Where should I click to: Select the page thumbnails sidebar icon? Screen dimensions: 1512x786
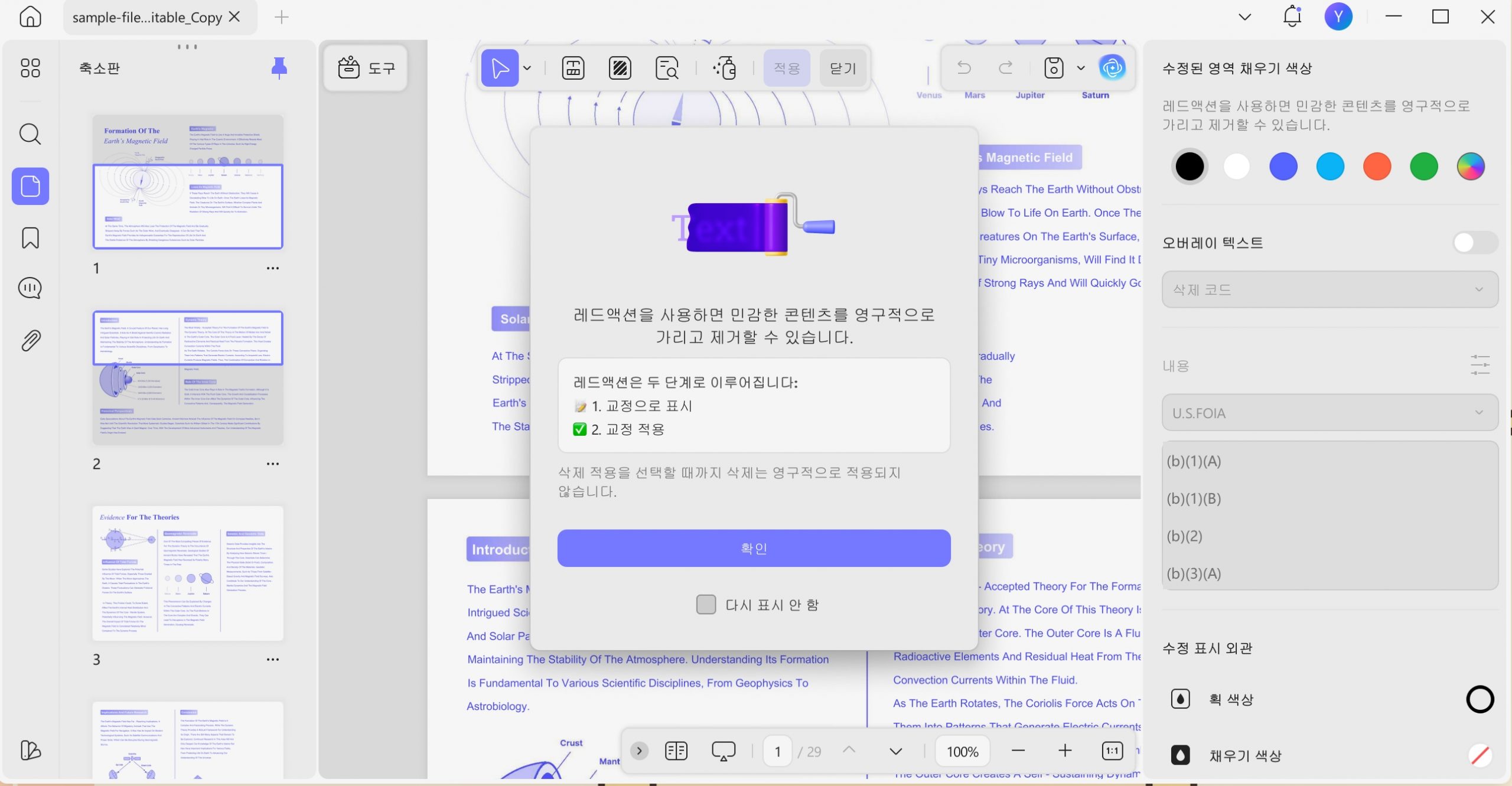click(30, 186)
